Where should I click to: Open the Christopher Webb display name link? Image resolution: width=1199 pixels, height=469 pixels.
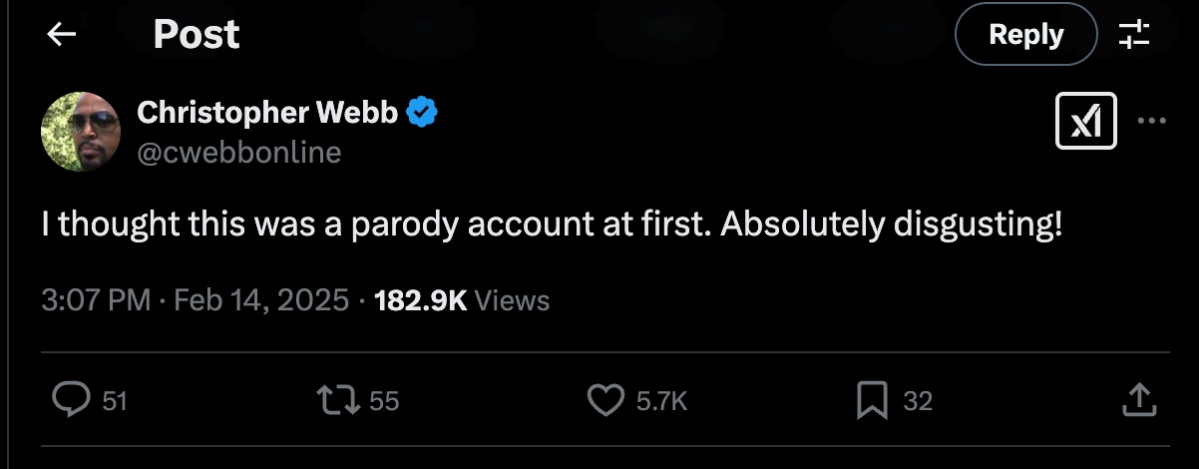(x=269, y=113)
